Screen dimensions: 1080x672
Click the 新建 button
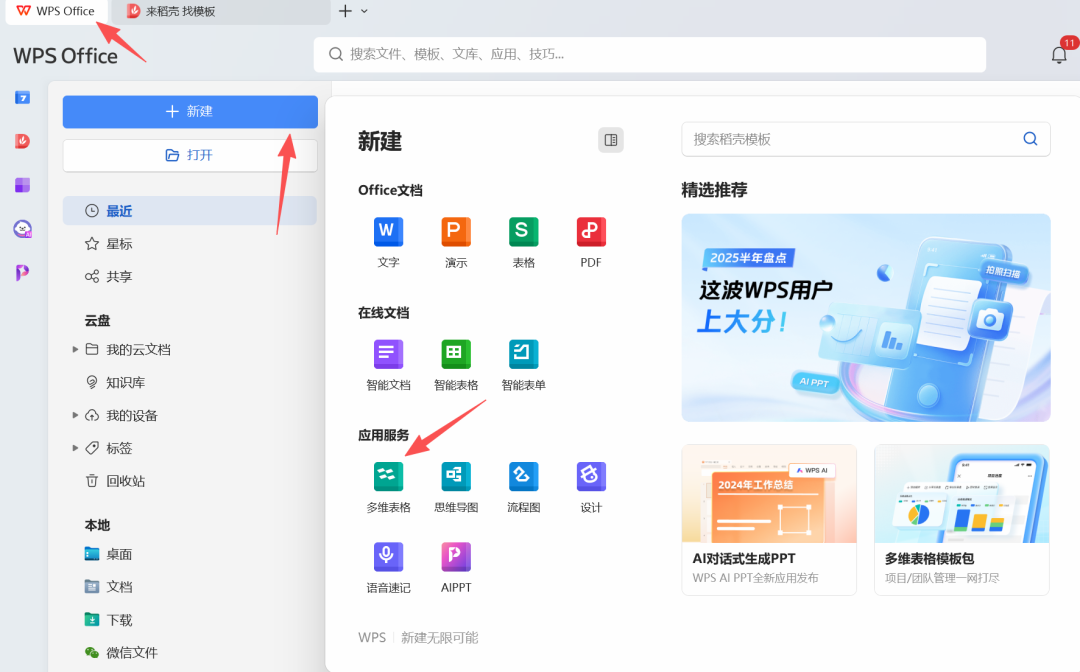[190, 111]
